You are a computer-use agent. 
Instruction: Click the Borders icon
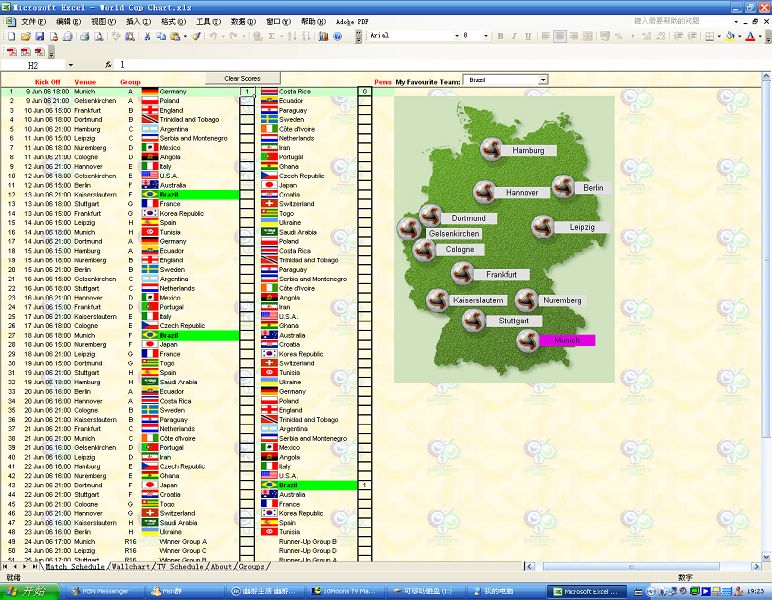(x=709, y=36)
